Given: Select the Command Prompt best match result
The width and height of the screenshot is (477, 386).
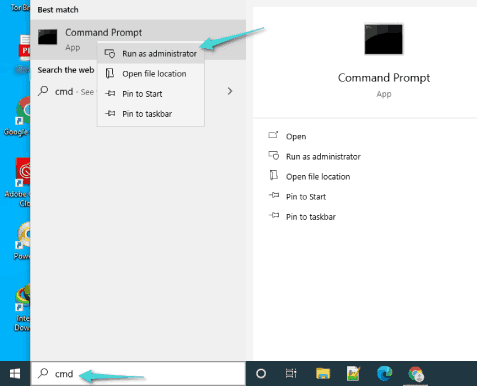Looking at the screenshot, I should 138,40.
